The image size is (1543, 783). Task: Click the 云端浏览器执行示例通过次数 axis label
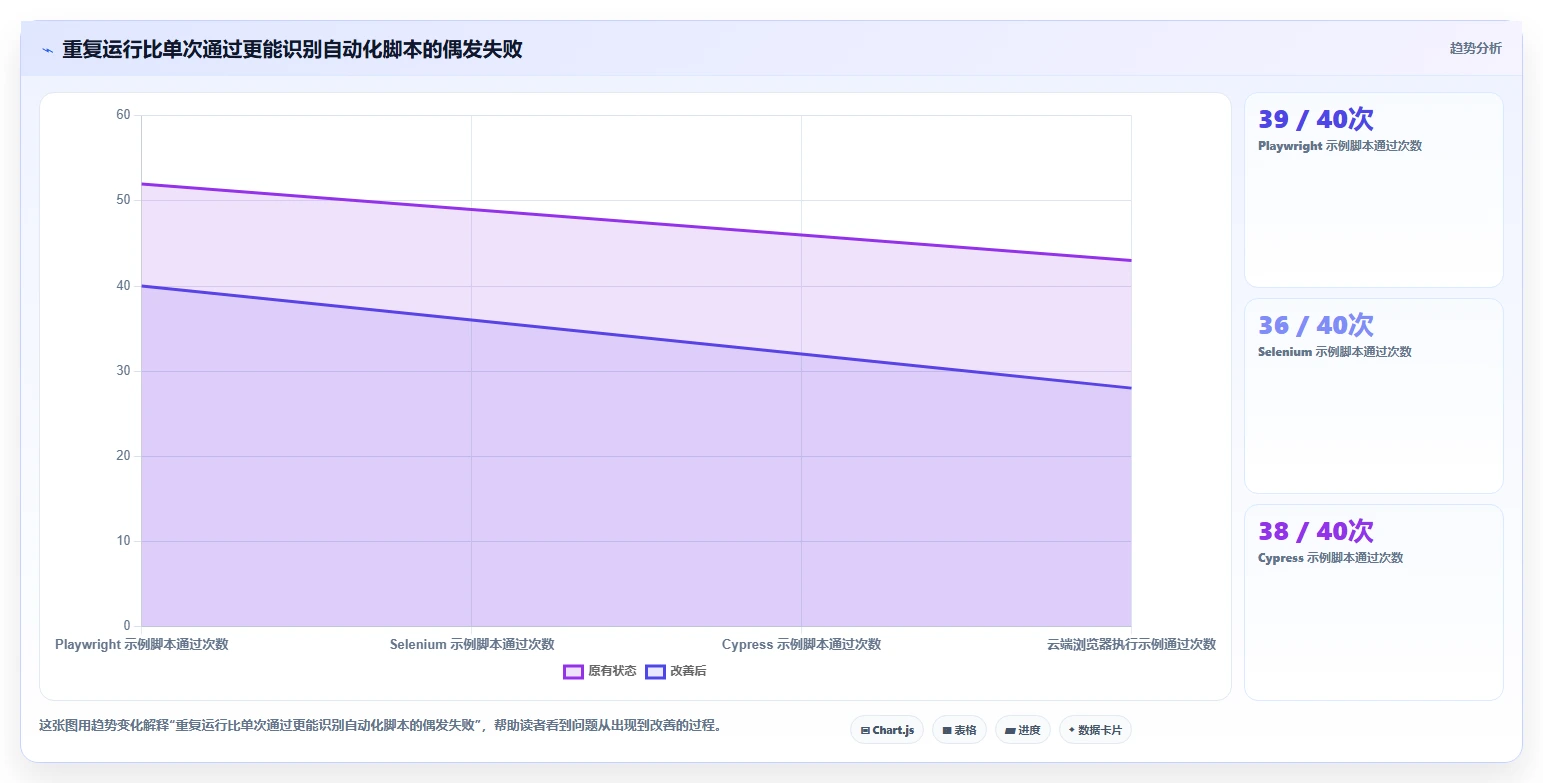click(x=1131, y=644)
